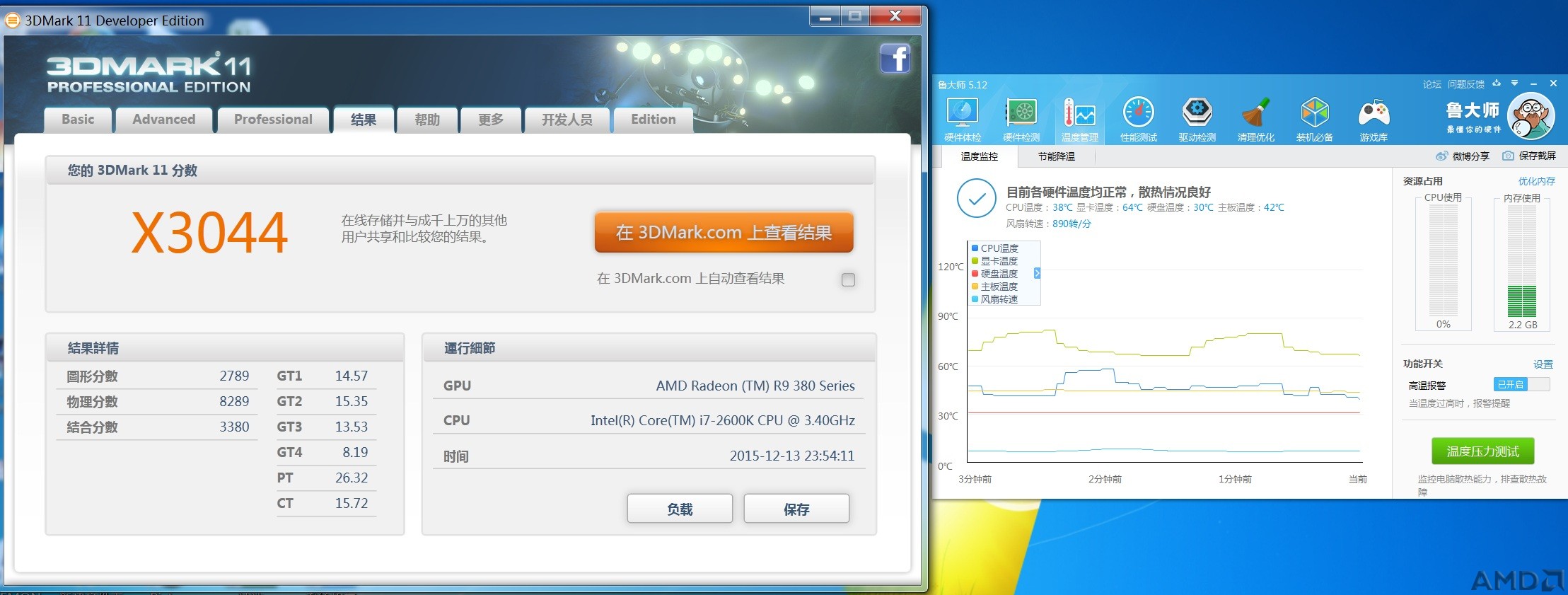
Task: Toggle the 高温报警 已开启 switch
Action: (1521, 384)
